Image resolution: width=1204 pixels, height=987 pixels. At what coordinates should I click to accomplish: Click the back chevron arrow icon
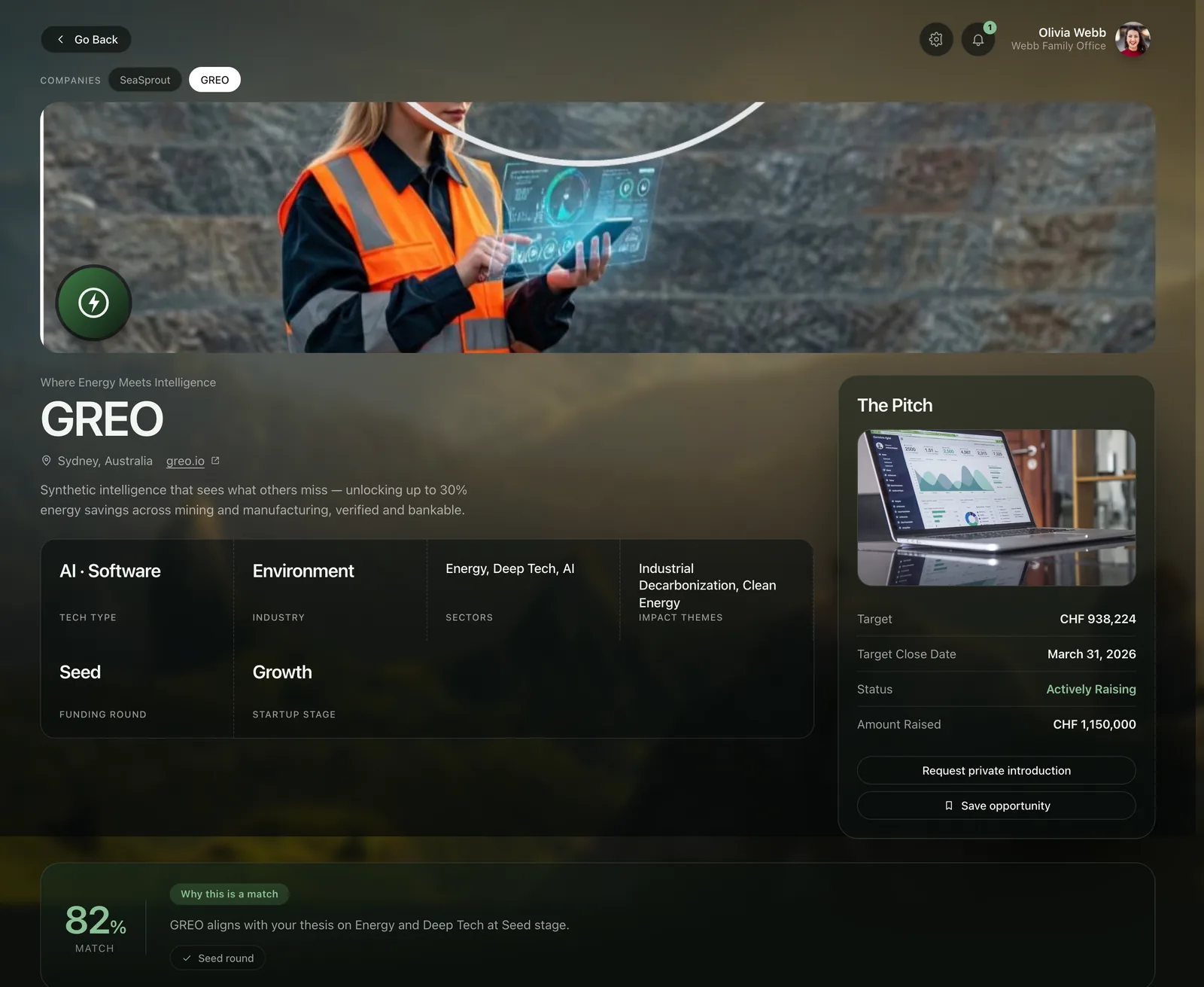61,39
